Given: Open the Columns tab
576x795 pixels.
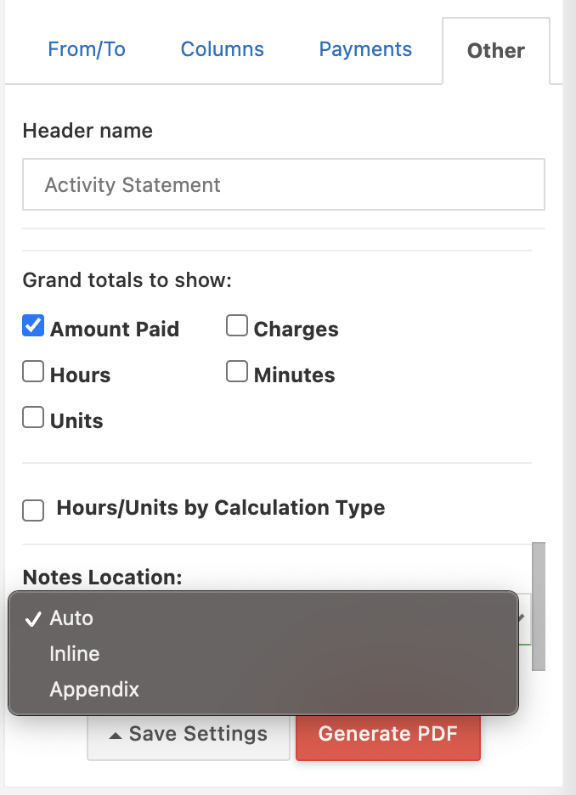Looking at the screenshot, I should coord(222,49).
